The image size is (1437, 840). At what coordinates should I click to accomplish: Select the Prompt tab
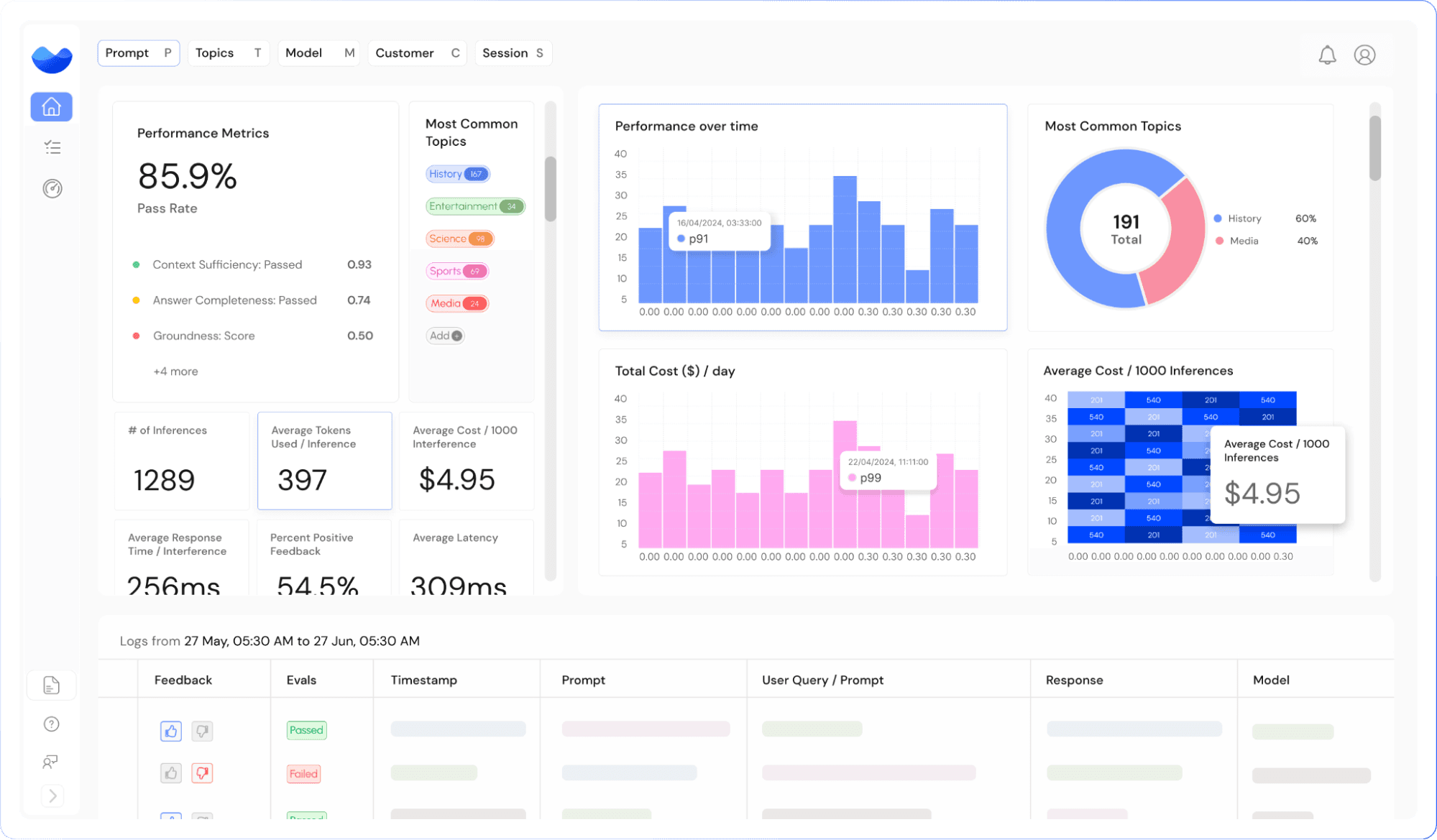point(139,53)
